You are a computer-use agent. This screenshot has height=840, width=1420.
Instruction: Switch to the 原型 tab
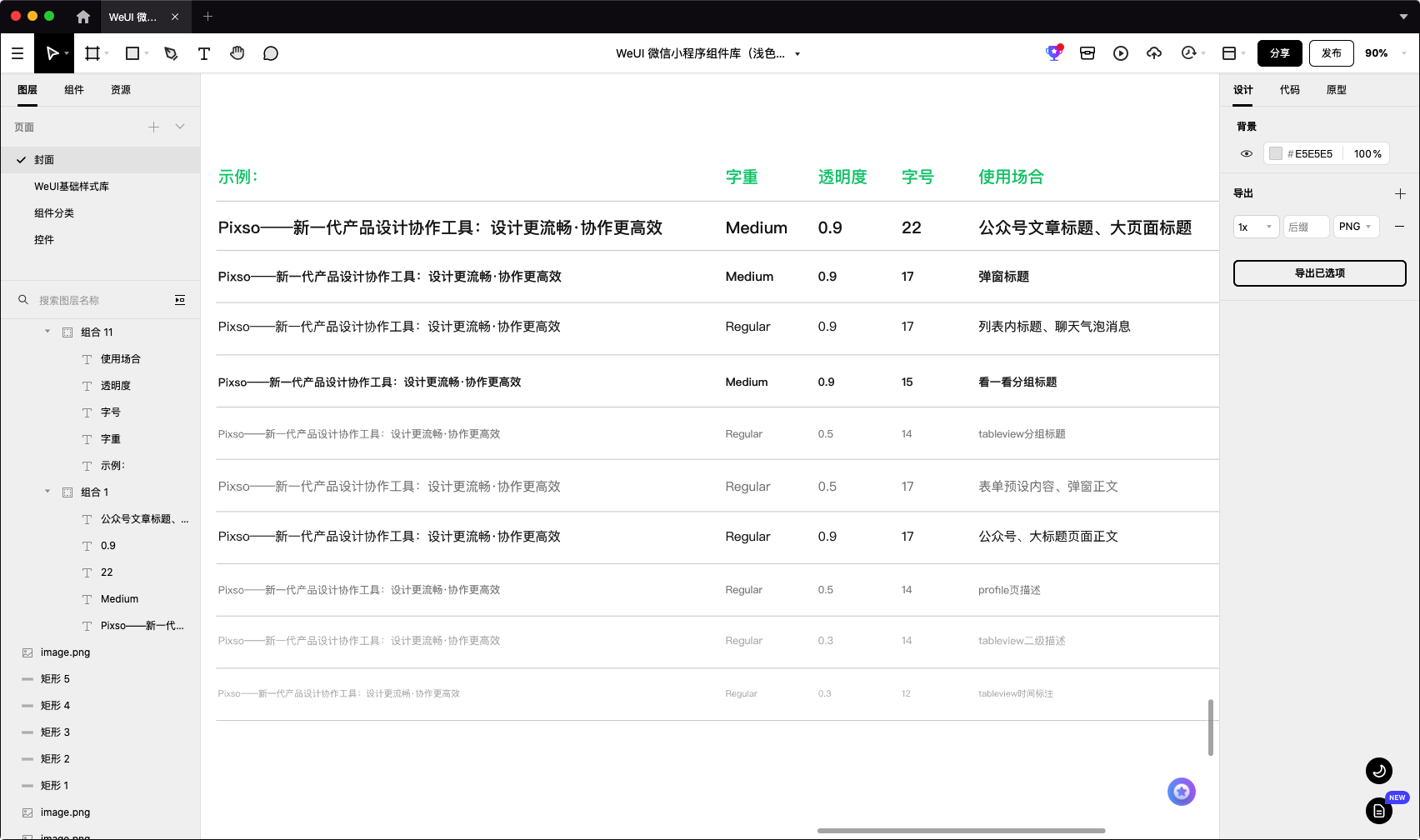pos(1337,90)
